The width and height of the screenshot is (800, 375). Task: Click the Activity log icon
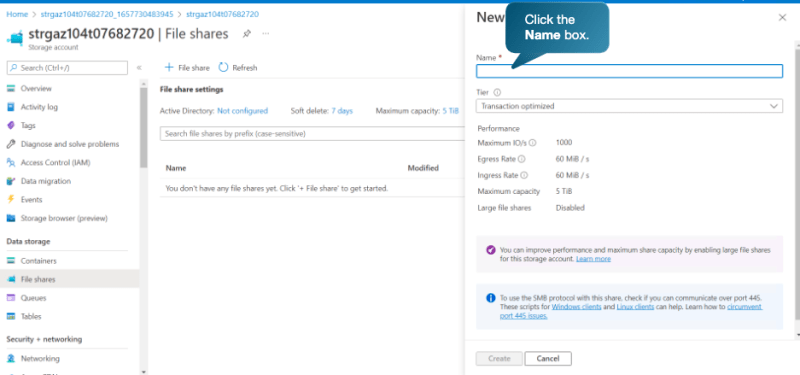pos(11,107)
